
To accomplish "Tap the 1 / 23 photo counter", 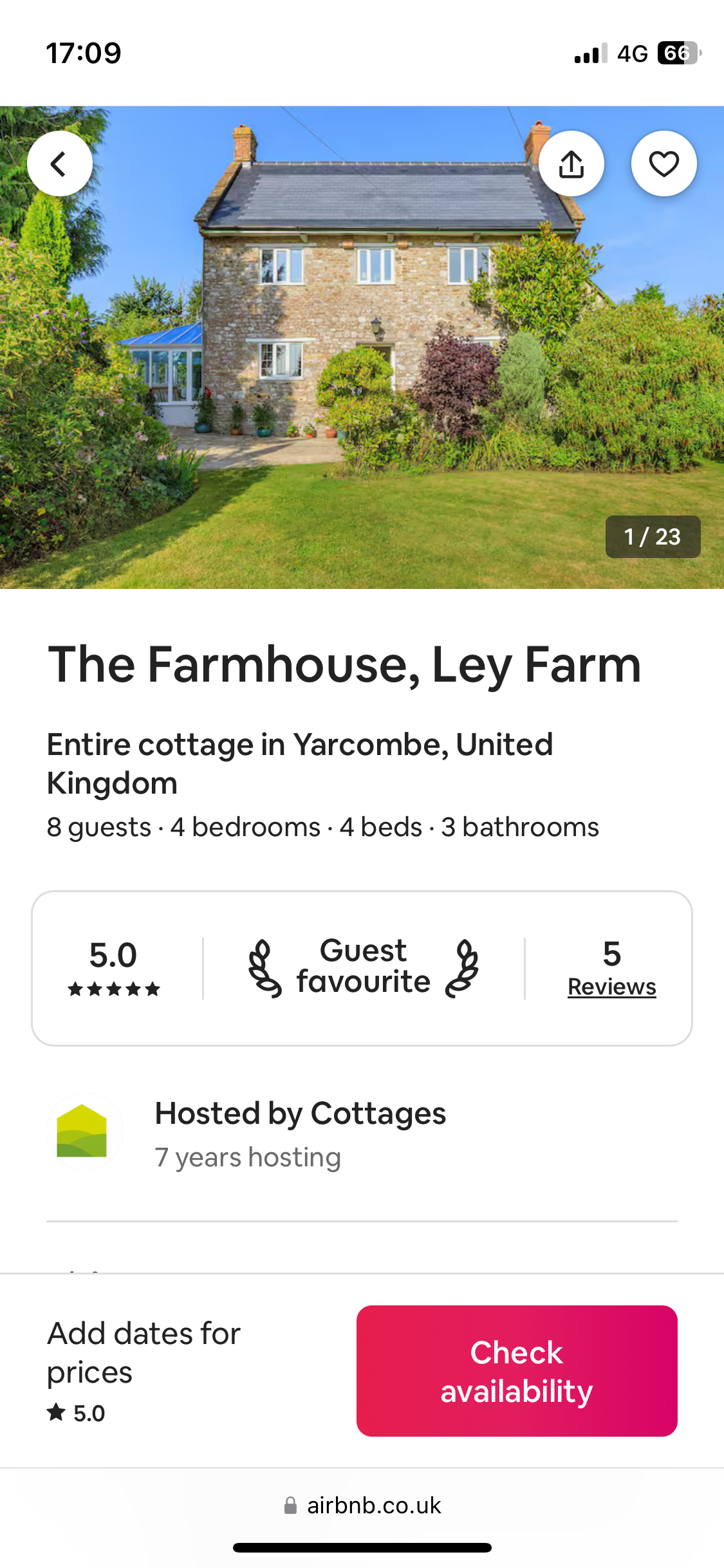I will pyautogui.click(x=653, y=536).
